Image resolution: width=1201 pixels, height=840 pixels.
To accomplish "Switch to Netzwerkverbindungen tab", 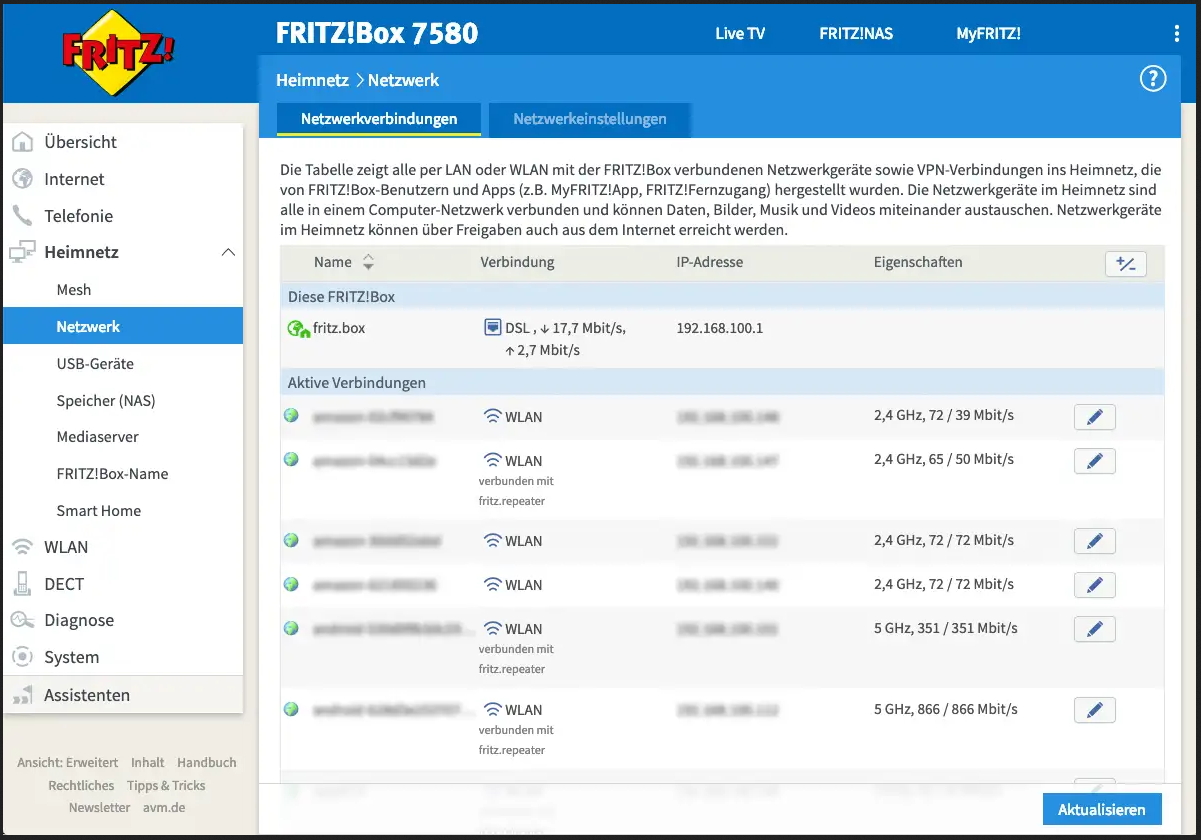I will [379, 119].
